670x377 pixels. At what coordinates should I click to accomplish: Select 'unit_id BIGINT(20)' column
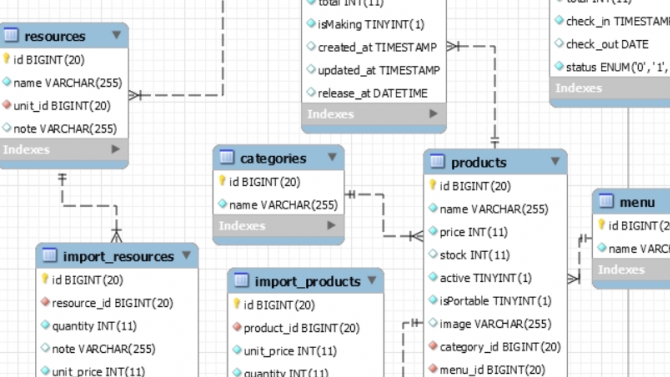[x=62, y=106]
